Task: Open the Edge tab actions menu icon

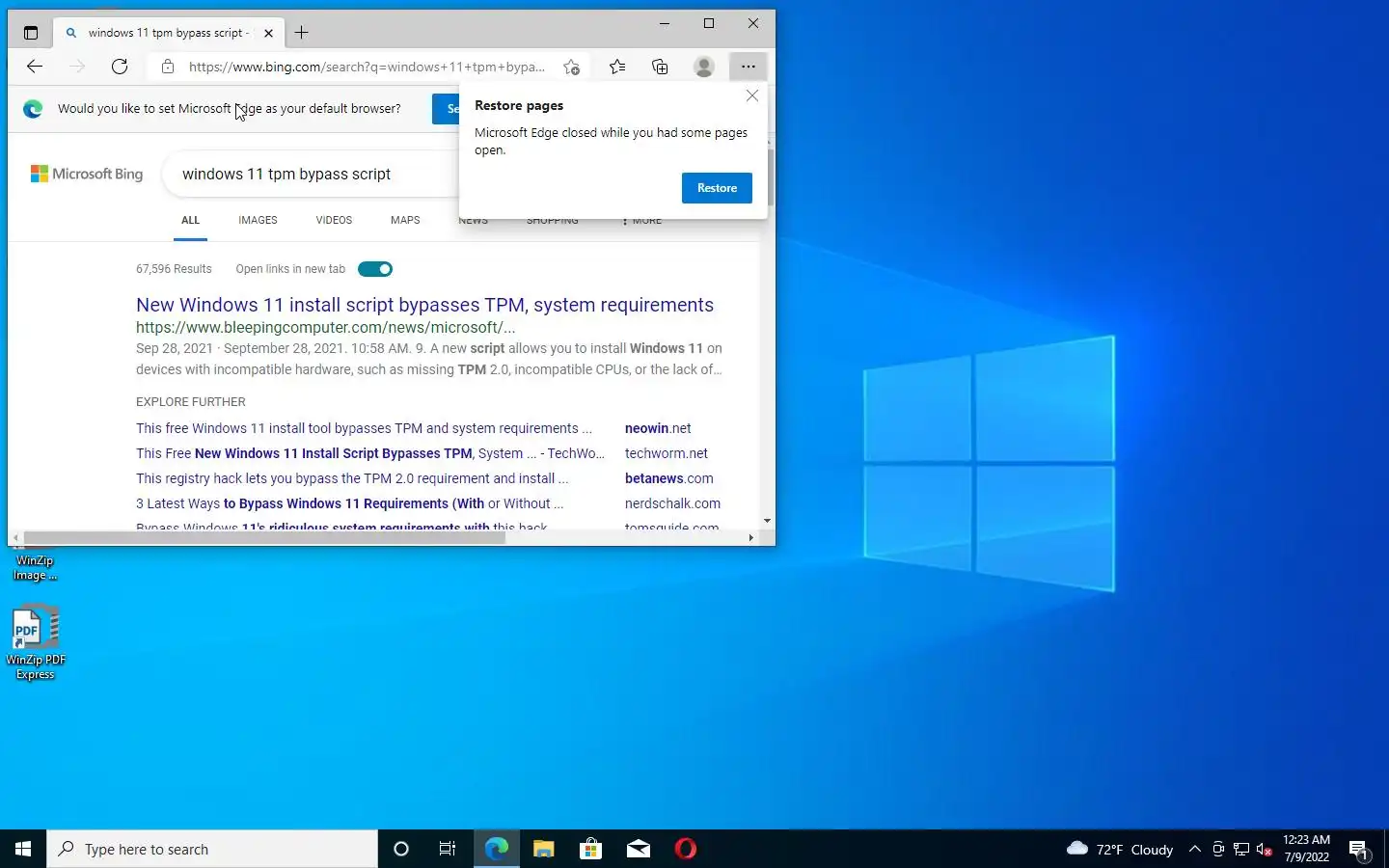Action: (31, 33)
